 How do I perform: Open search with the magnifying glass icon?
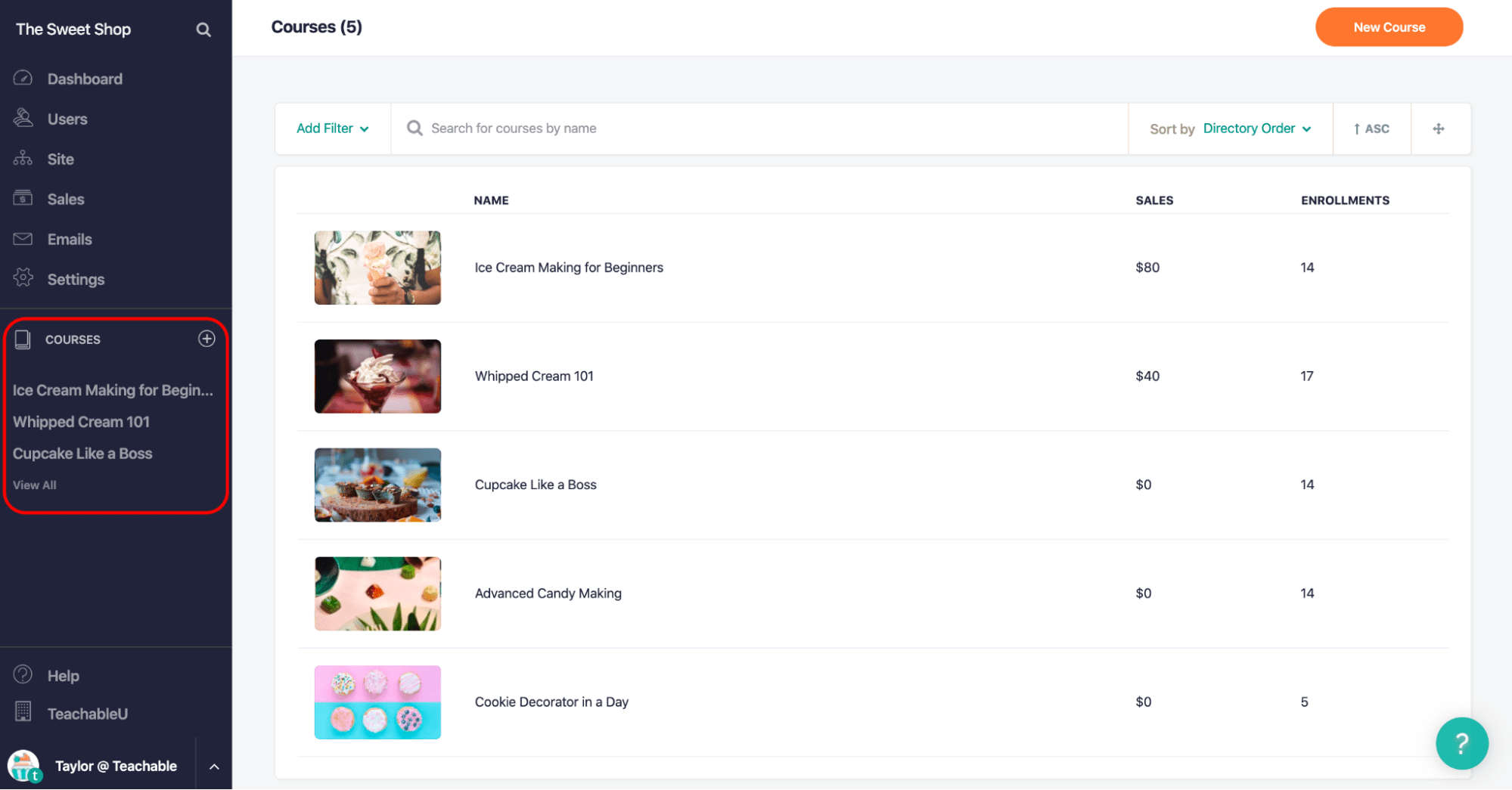tap(203, 29)
